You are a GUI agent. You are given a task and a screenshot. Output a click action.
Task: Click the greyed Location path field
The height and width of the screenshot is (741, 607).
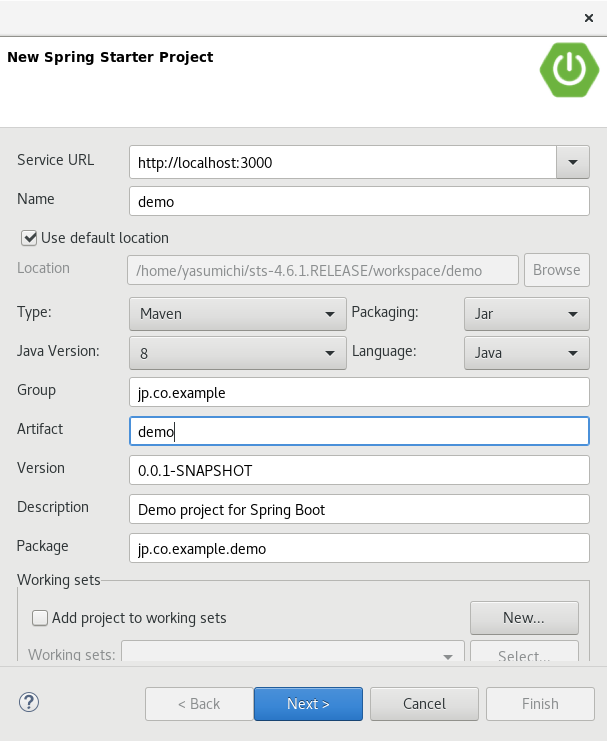(323, 270)
